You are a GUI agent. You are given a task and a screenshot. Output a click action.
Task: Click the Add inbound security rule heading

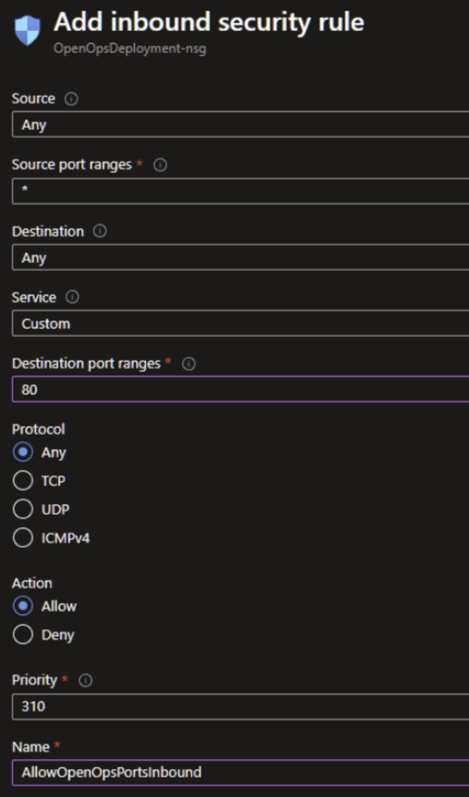[x=209, y=22]
